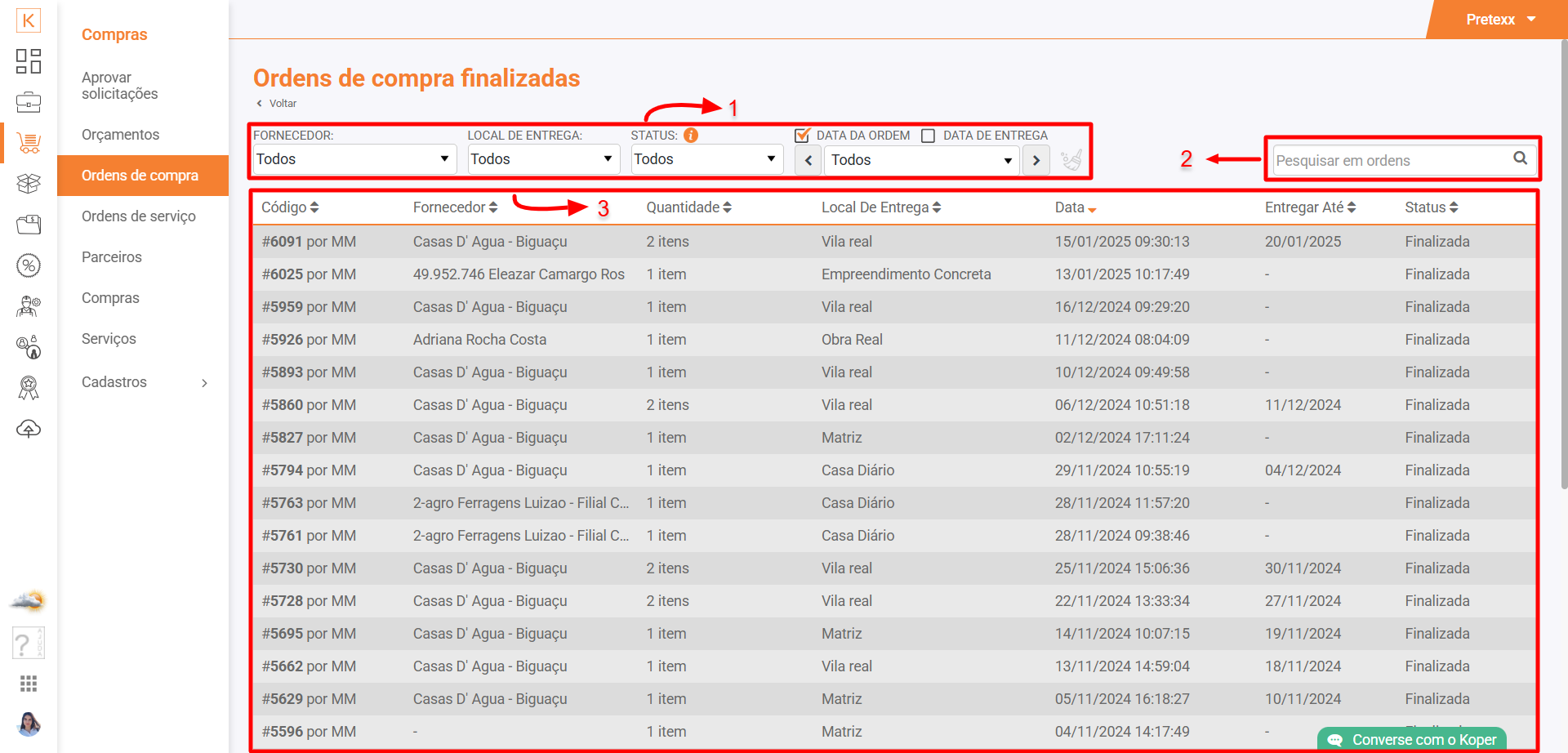Open the apps grid icon at bottom left
1568x753 pixels.
29,684
